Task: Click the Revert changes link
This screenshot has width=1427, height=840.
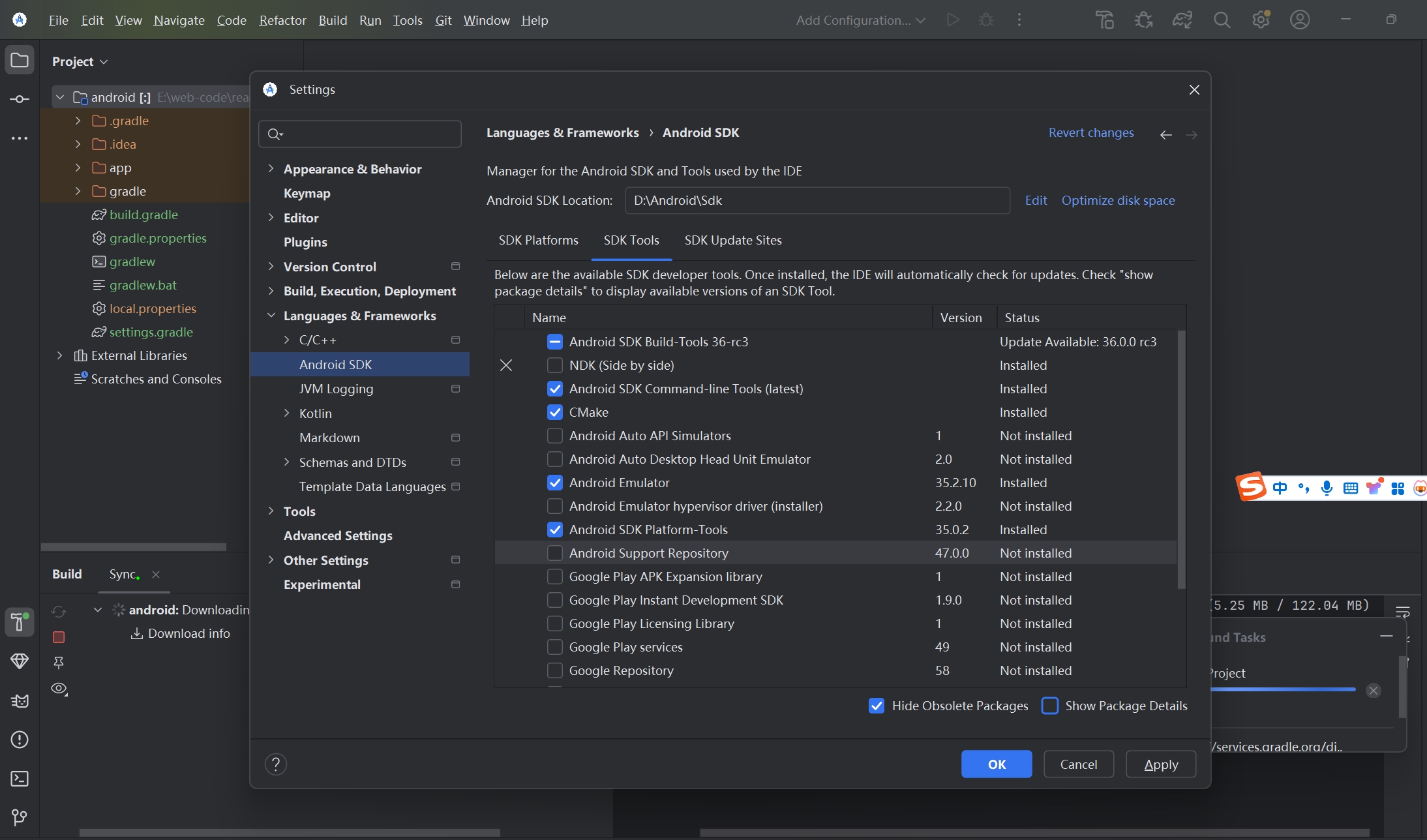Action: pyautogui.click(x=1091, y=133)
